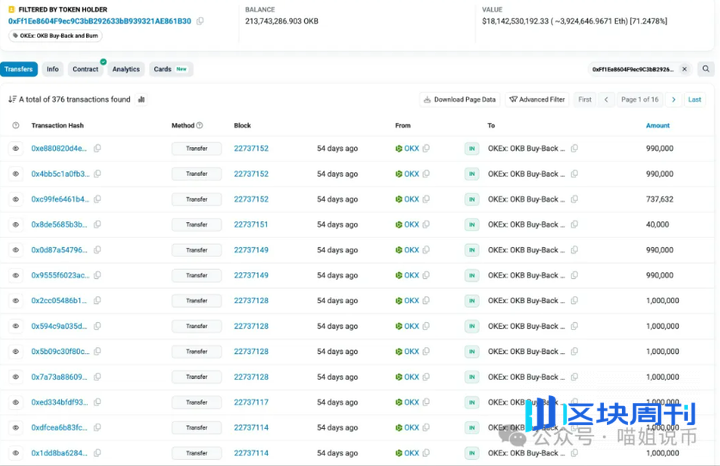Screen dimensions: 720x466
Task: Copy hash 0x4bb5c1a0fb3 icon
Action: point(97,174)
